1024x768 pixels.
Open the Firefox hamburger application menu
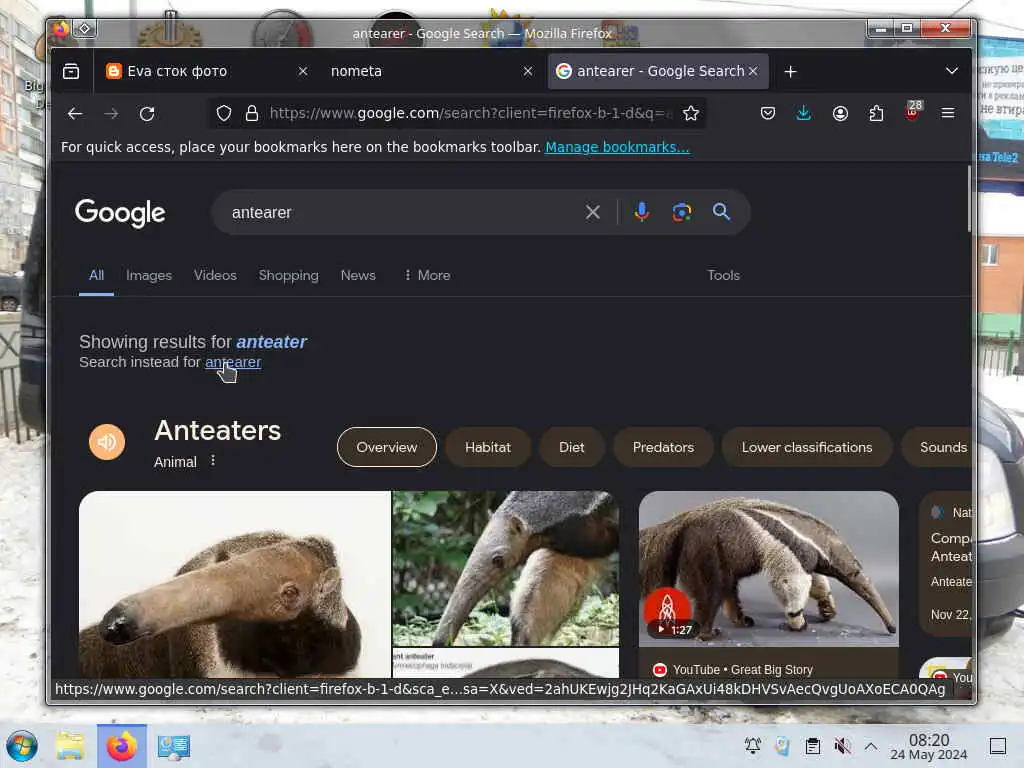948,114
